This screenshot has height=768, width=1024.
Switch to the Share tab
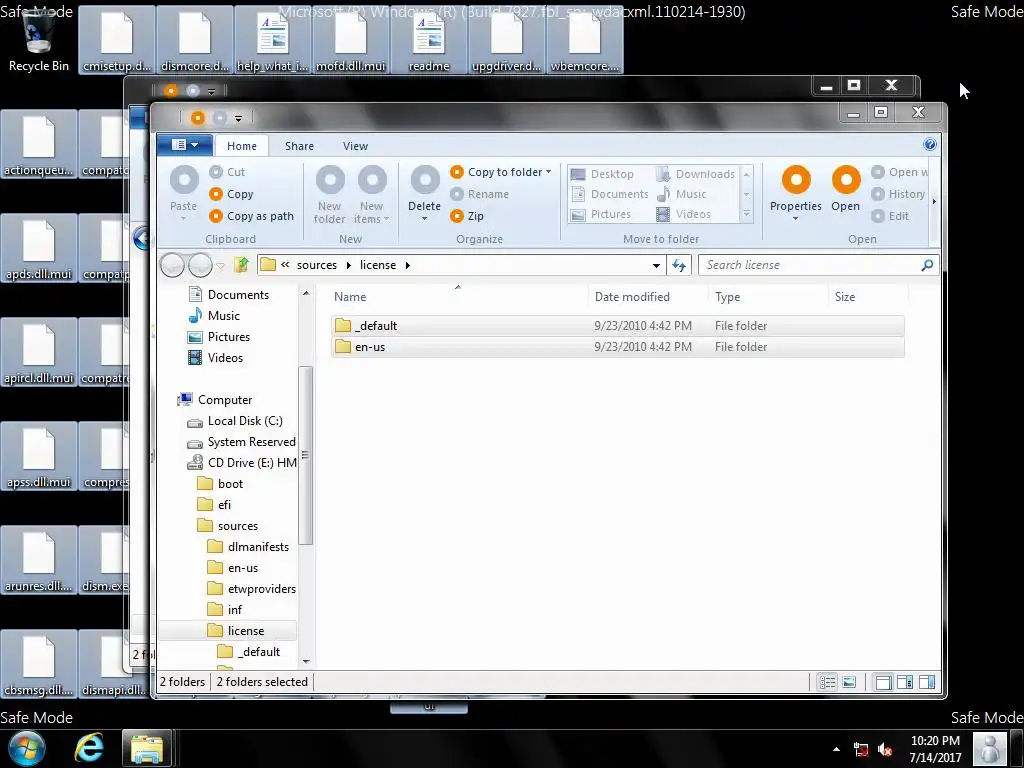tap(299, 146)
